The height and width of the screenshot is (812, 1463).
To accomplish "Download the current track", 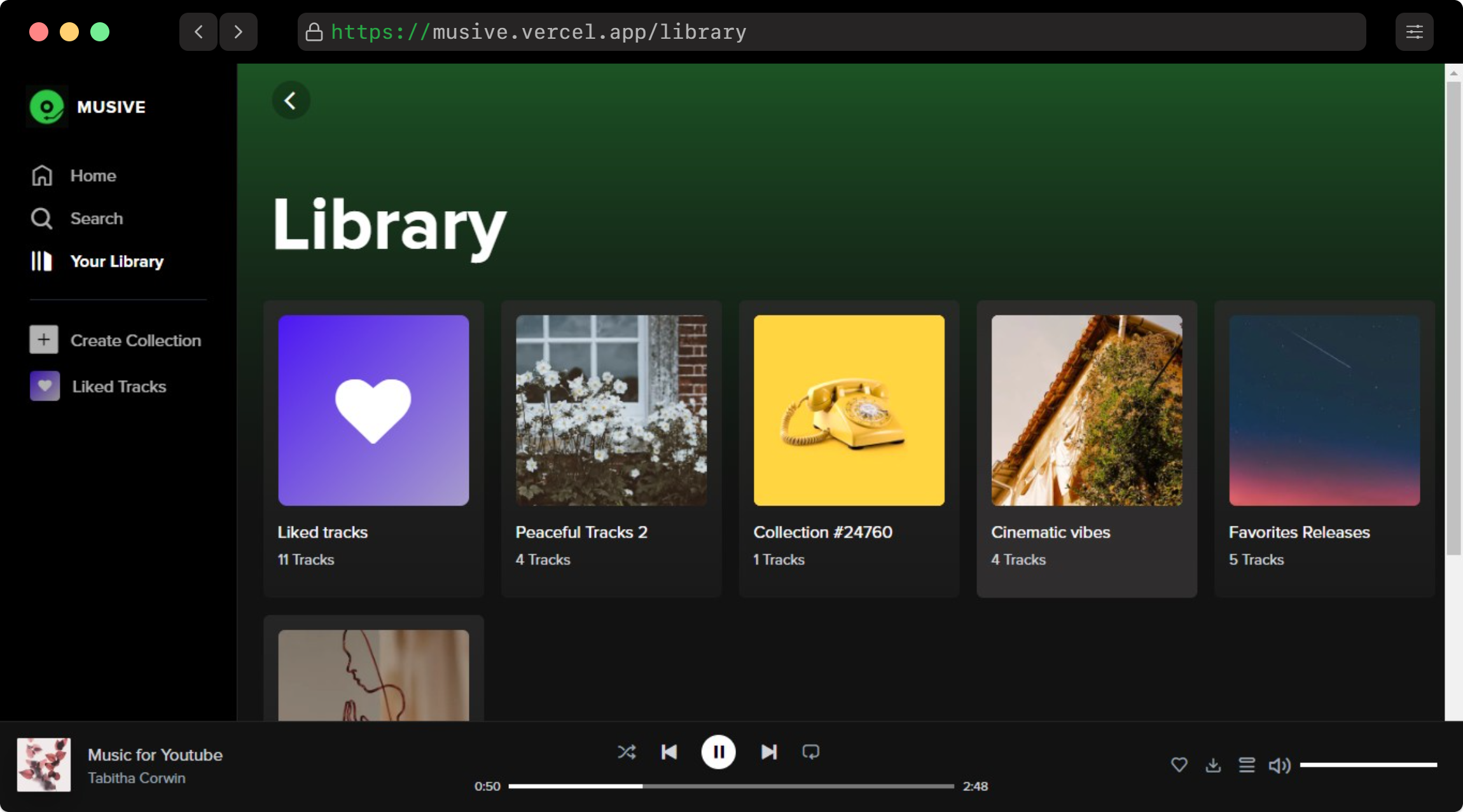I will (x=1213, y=765).
